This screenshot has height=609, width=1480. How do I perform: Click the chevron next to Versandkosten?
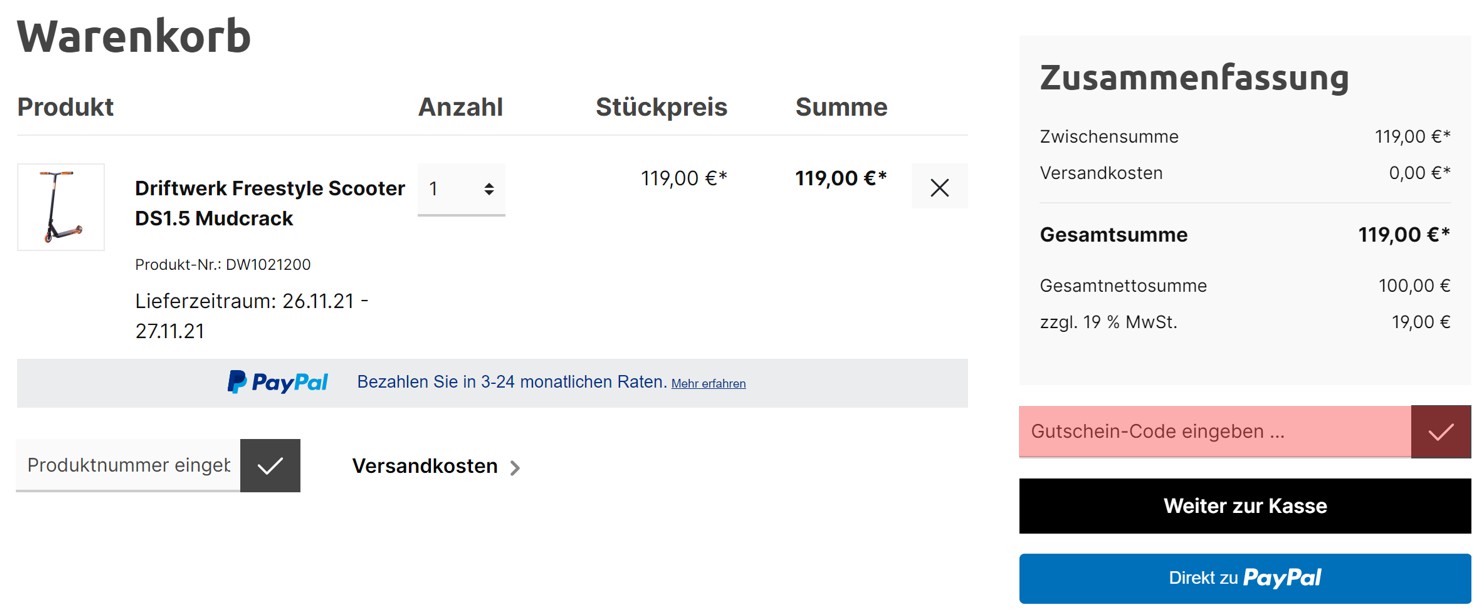(515, 467)
